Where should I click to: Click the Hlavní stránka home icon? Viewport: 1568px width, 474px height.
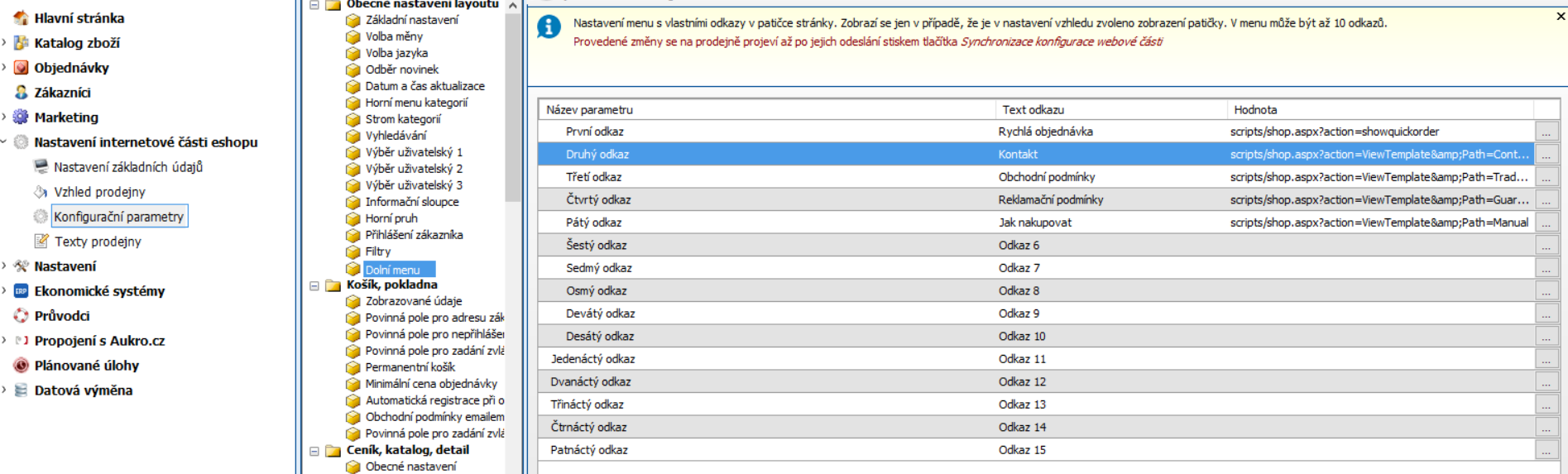click(x=22, y=18)
